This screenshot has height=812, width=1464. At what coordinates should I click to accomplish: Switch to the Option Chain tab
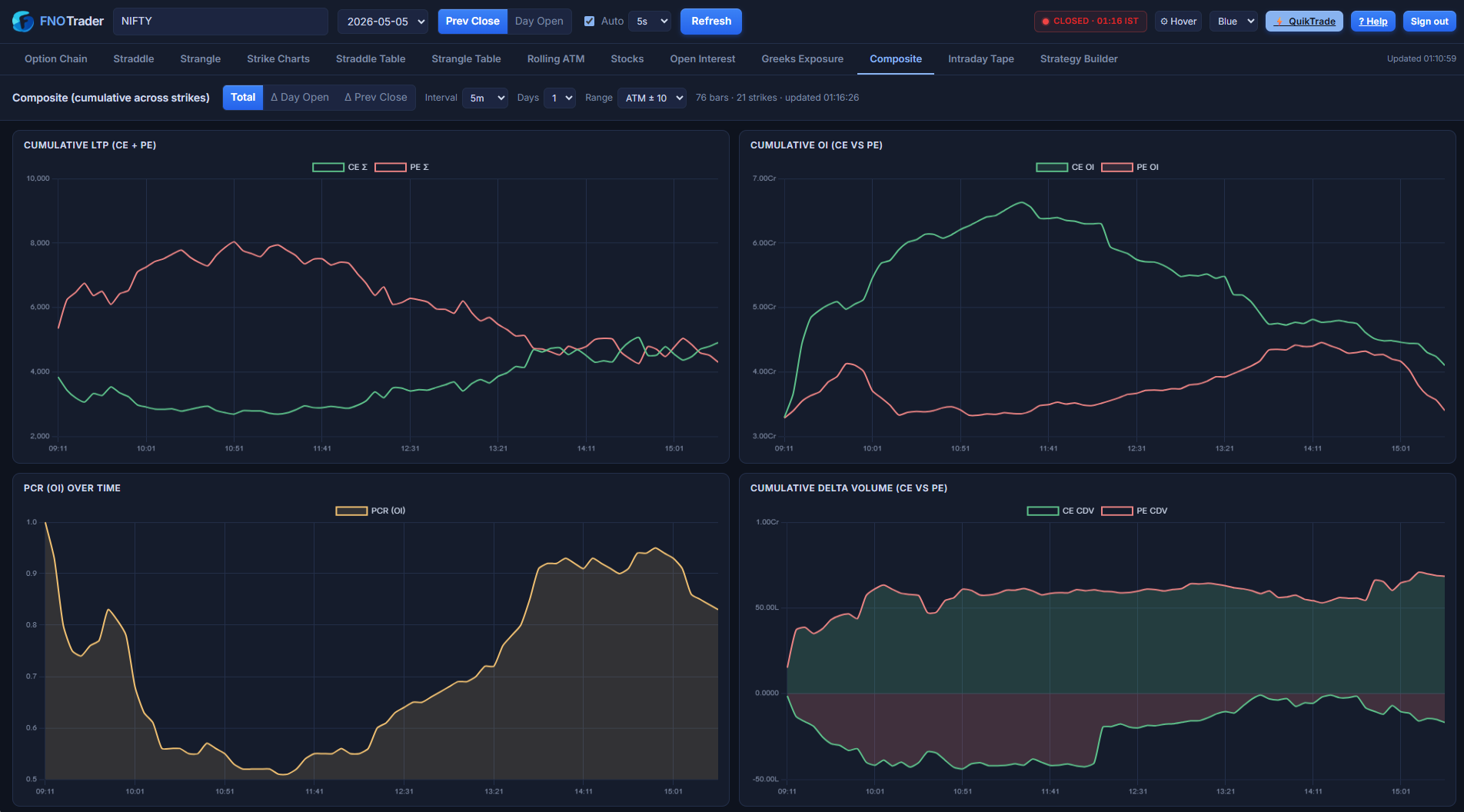tap(56, 59)
